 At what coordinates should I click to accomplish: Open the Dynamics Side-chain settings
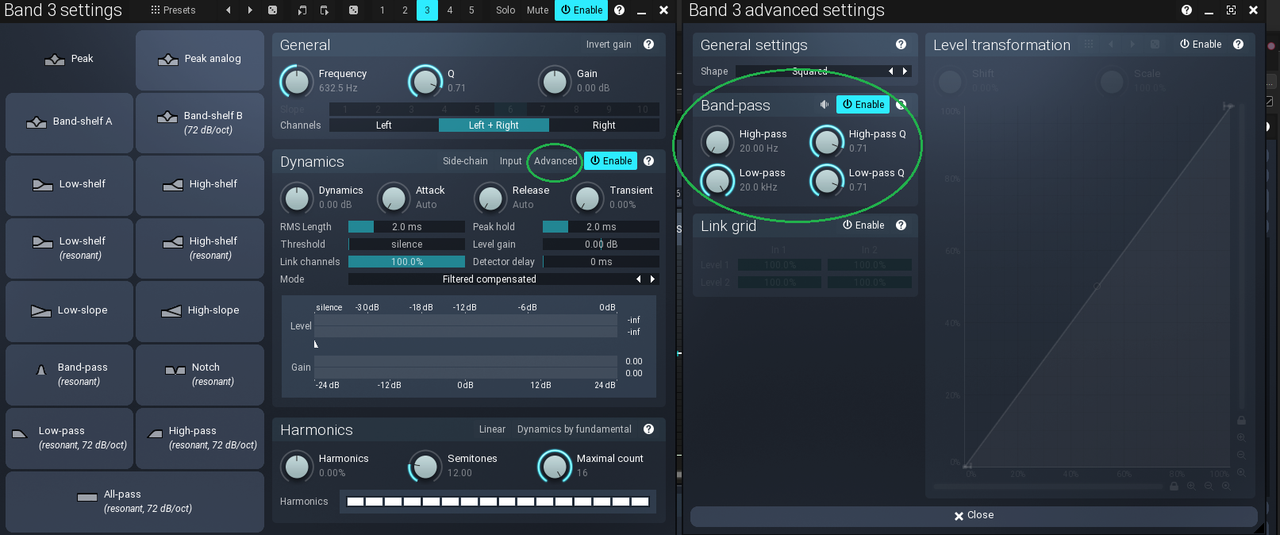465,161
